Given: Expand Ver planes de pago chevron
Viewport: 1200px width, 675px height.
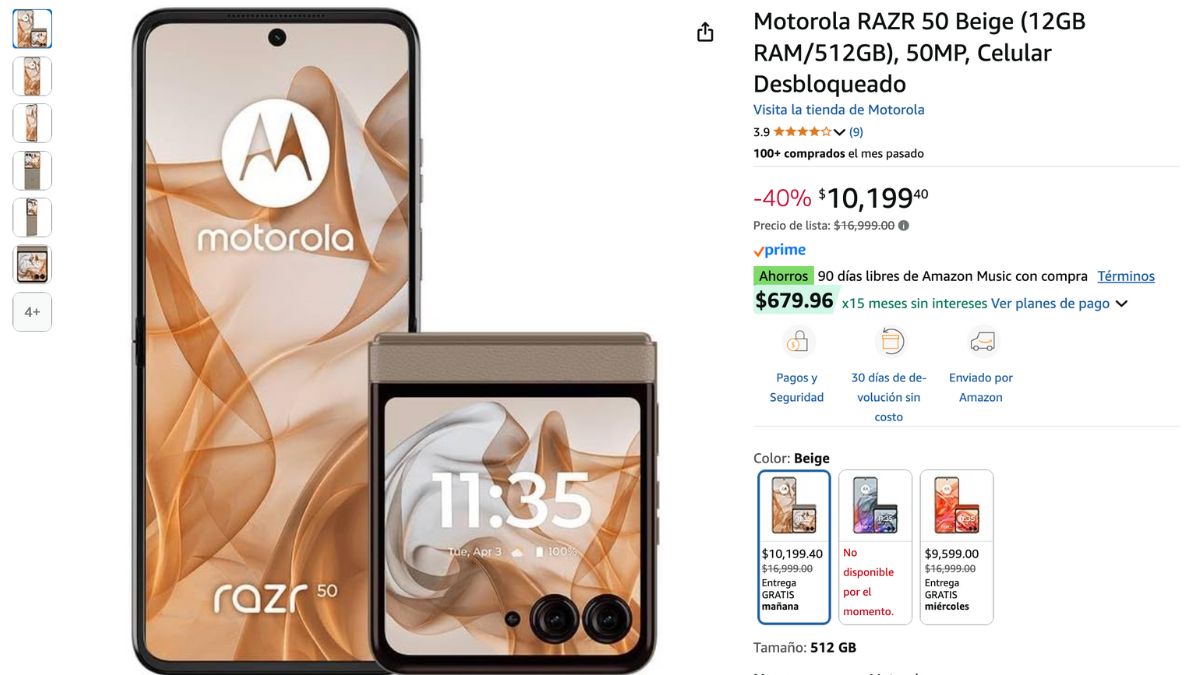Looking at the screenshot, I should (x=1121, y=304).
